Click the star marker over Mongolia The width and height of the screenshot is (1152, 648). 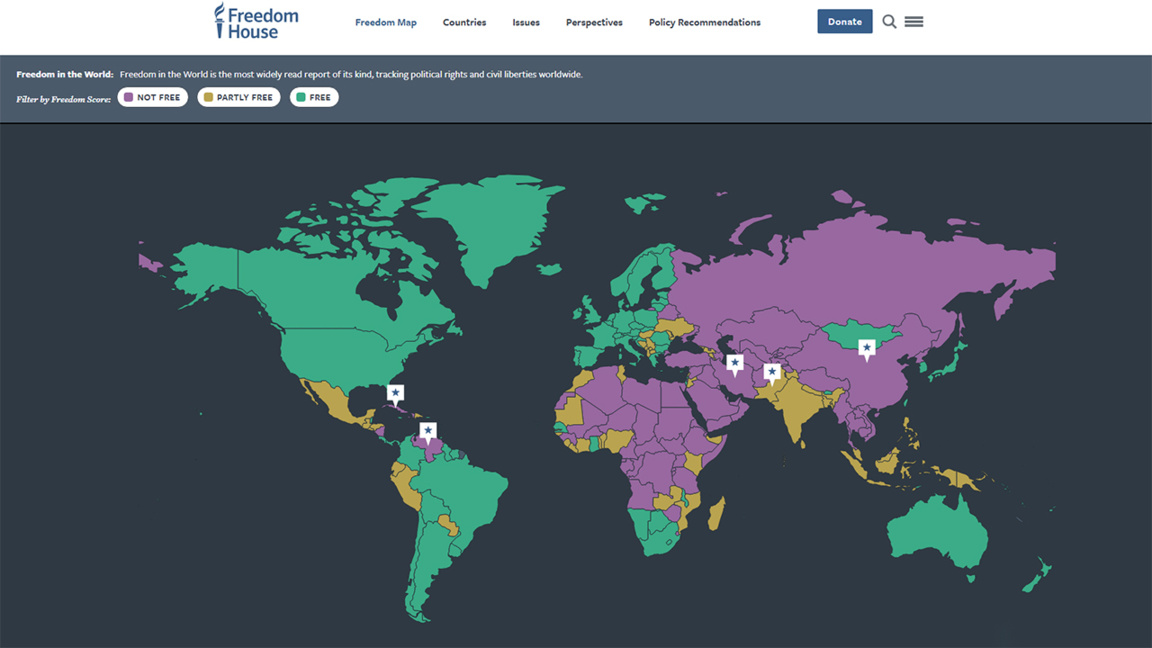pos(867,348)
